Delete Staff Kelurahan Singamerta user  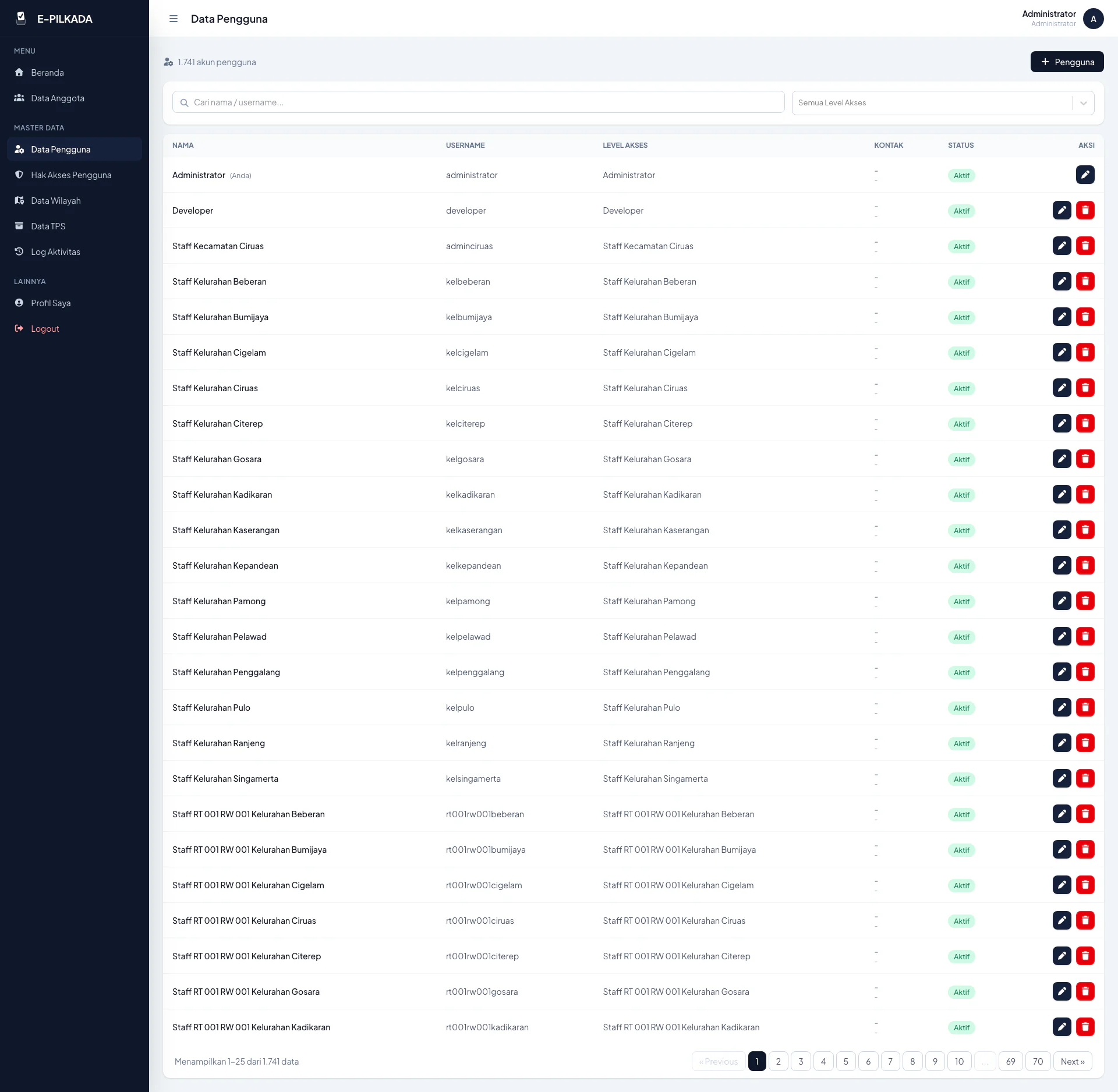click(x=1085, y=778)
